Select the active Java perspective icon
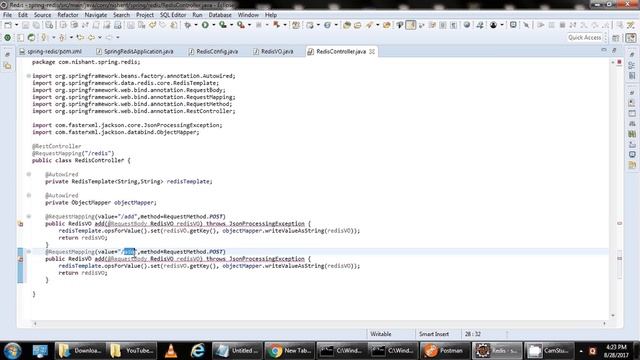 coord(631,38)
